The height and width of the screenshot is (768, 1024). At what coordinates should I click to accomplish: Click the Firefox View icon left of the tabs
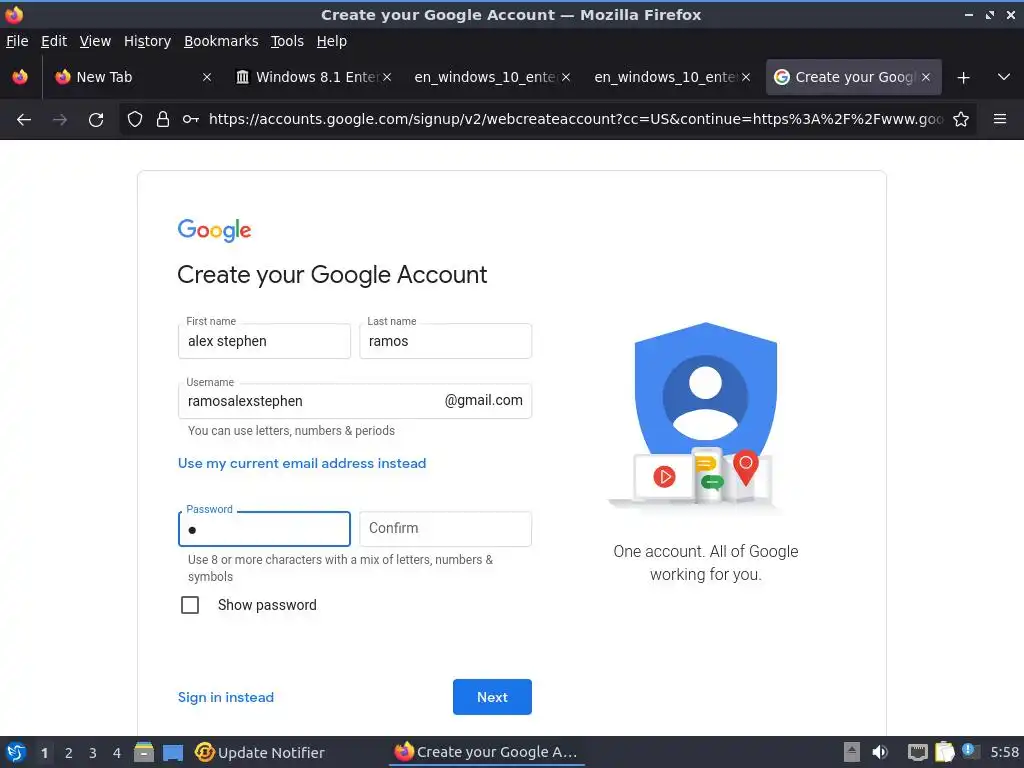pos(20,77)
